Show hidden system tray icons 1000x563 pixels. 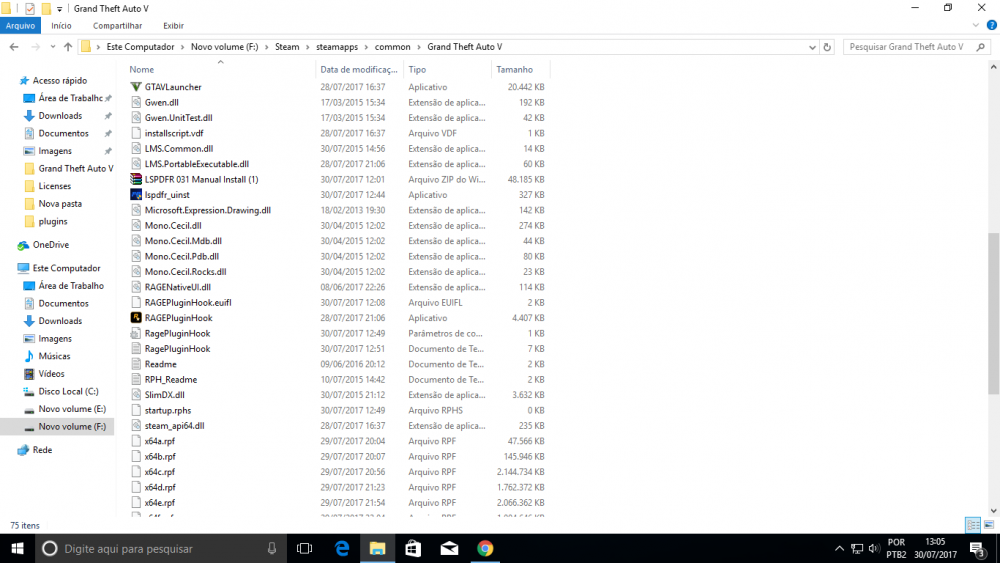point(839,548)
